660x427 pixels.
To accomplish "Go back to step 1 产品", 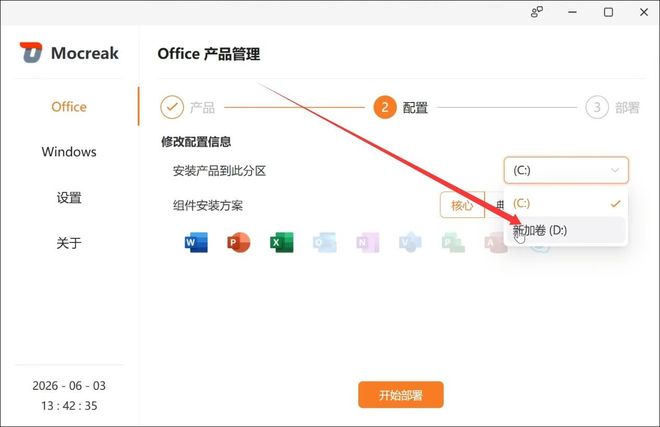I will (188, 107).
